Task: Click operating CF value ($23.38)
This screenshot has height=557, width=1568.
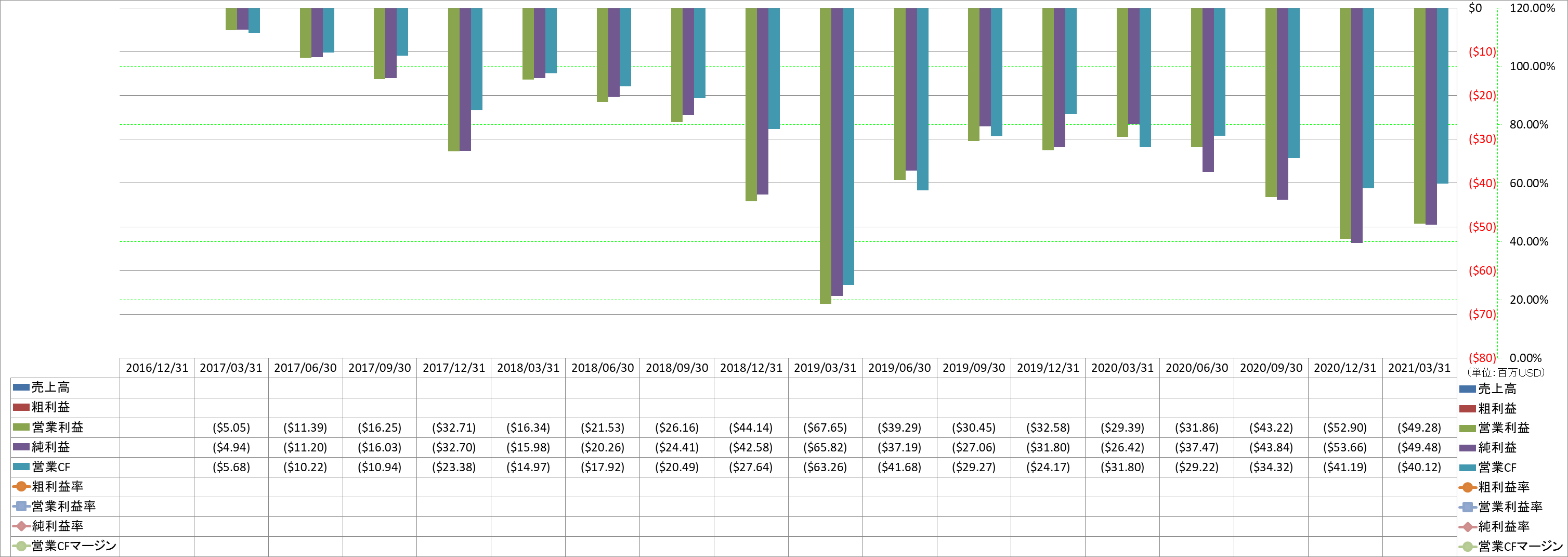Action: (454, 468)
